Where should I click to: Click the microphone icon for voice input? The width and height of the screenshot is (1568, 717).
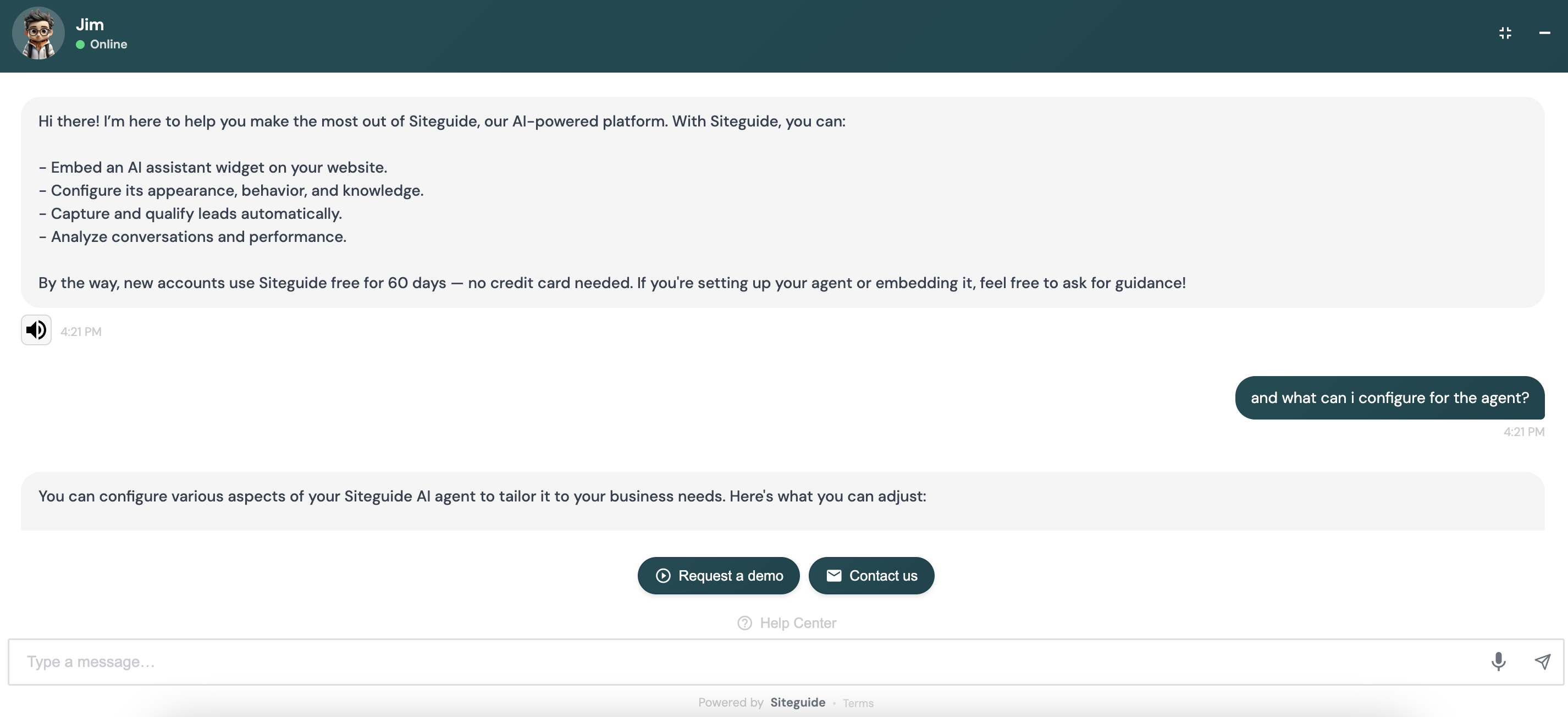pyautogui.click(x=1498, y=661)
